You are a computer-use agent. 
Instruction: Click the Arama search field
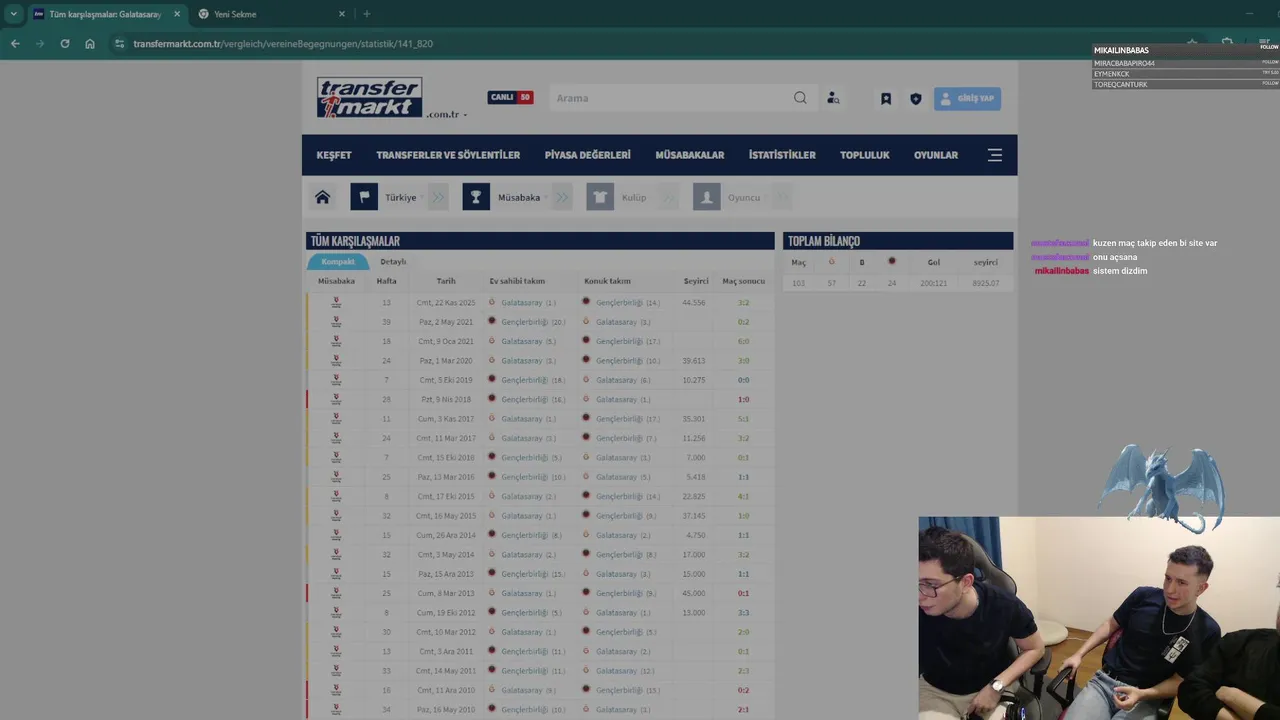pyautogui.click(x=670, y=98)
